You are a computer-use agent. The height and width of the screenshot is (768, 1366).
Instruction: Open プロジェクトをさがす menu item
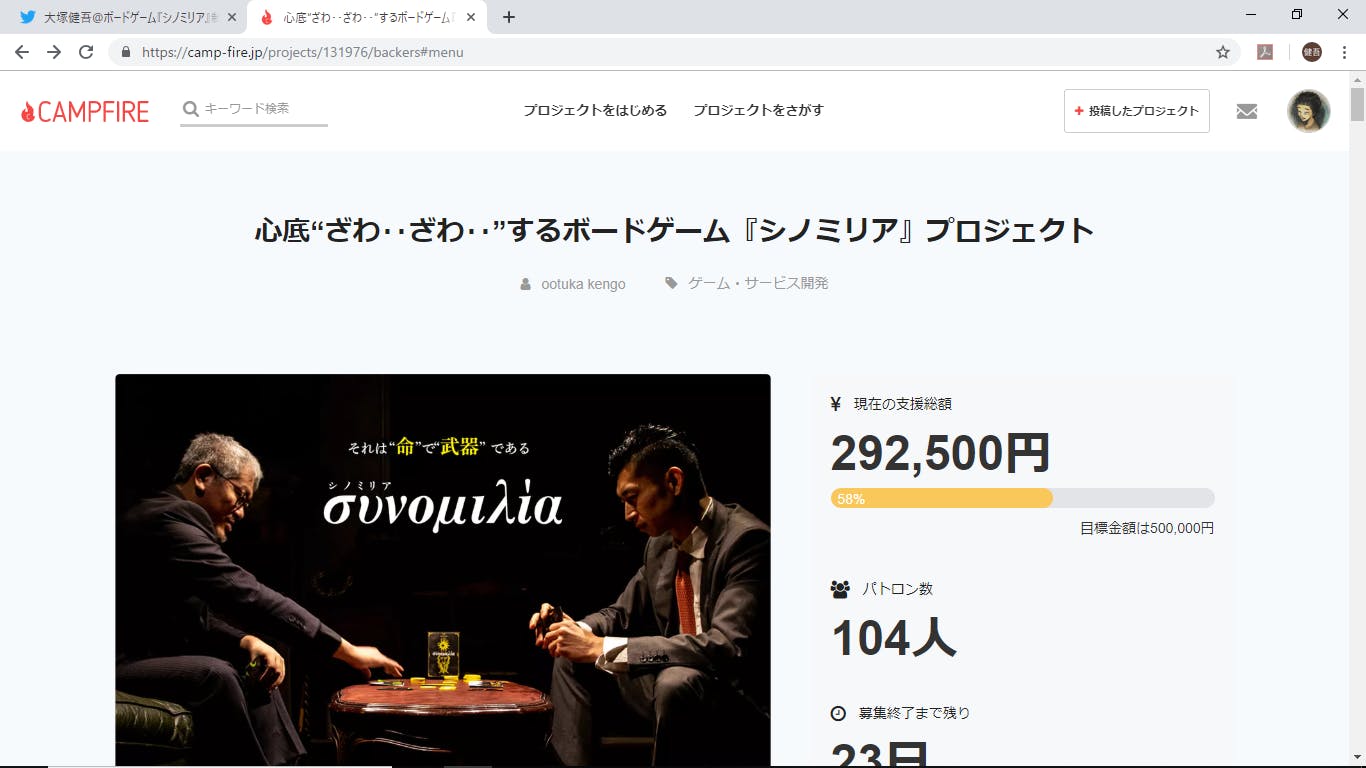pos(759,110)
